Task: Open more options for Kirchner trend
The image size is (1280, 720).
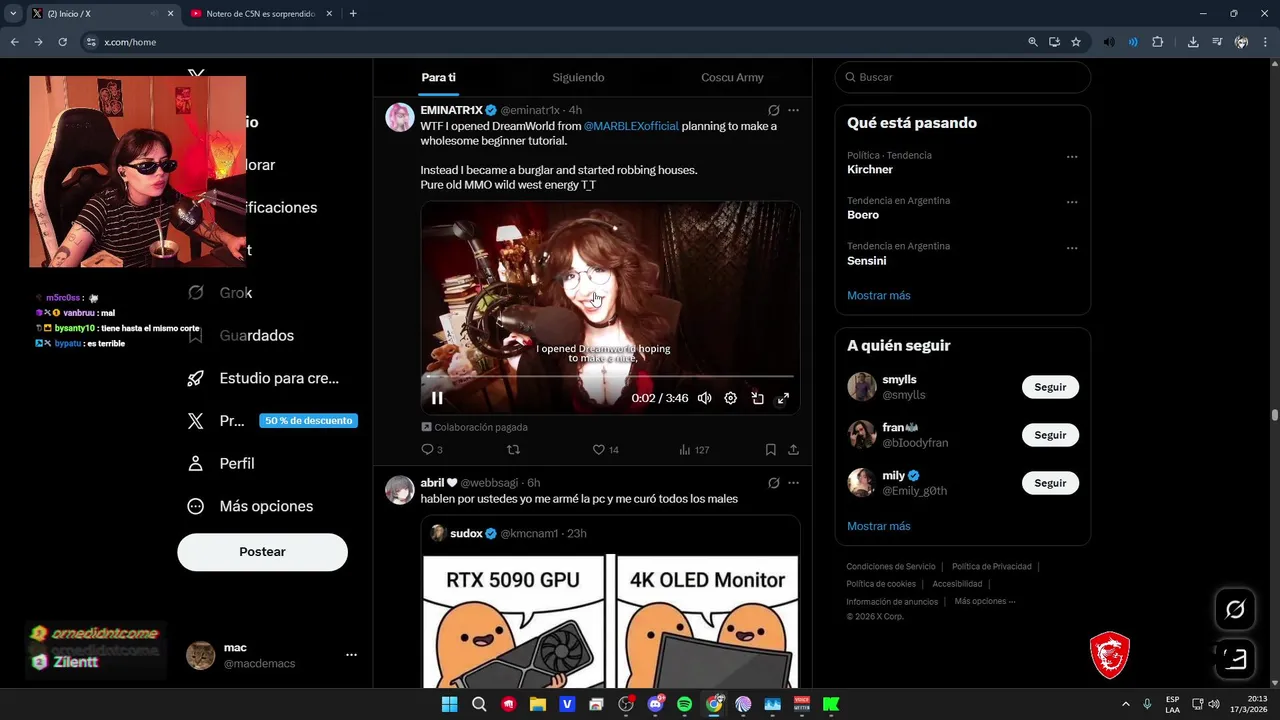Action: (x=1072, y=157)
